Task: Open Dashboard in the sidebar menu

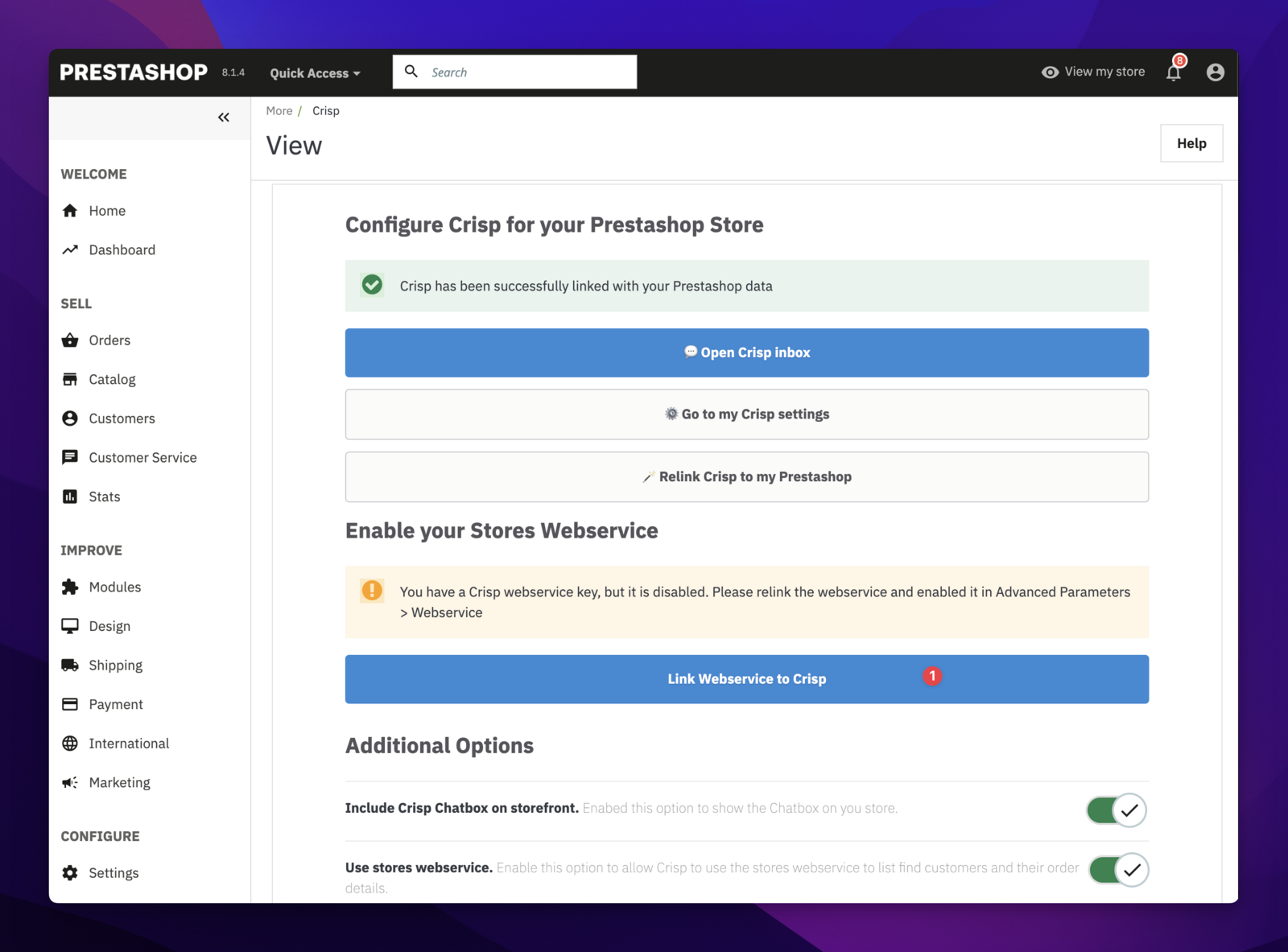Action: (x=122, y=249)
